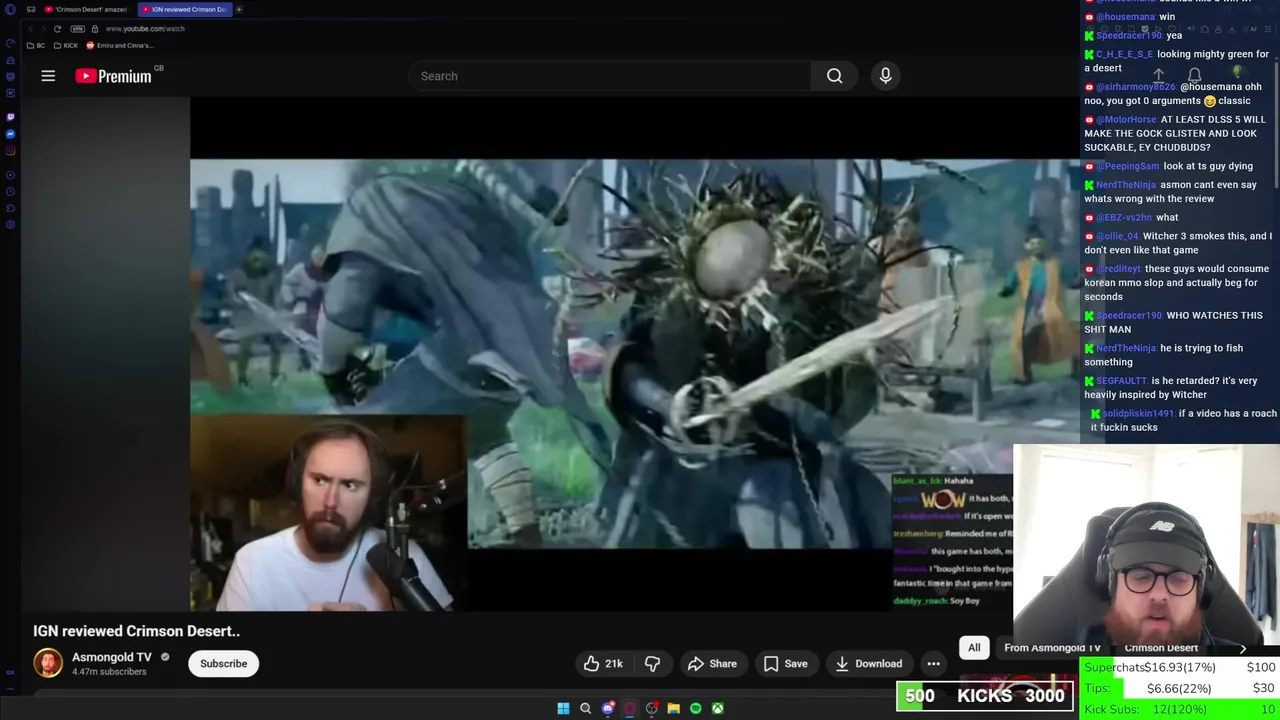This screenshot has width=1280, height=720.
Task: Open Messenger in the browser sidebar
Action: point(10,134)
